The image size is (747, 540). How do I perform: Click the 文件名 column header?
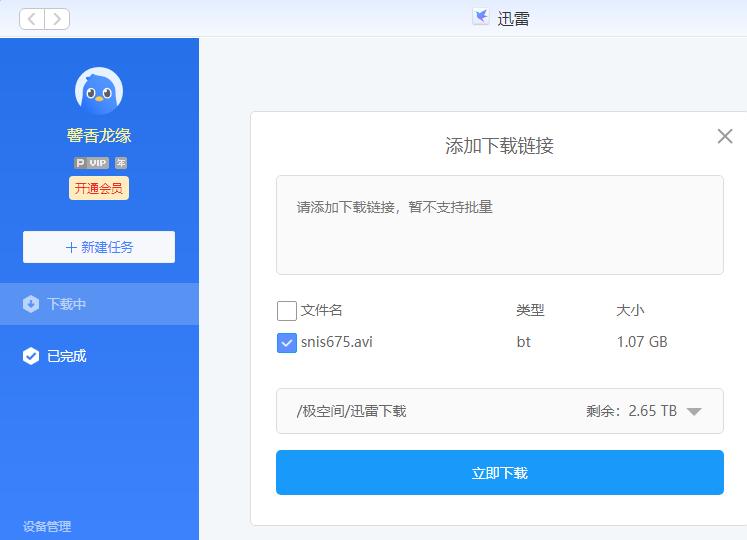point(322,310)
